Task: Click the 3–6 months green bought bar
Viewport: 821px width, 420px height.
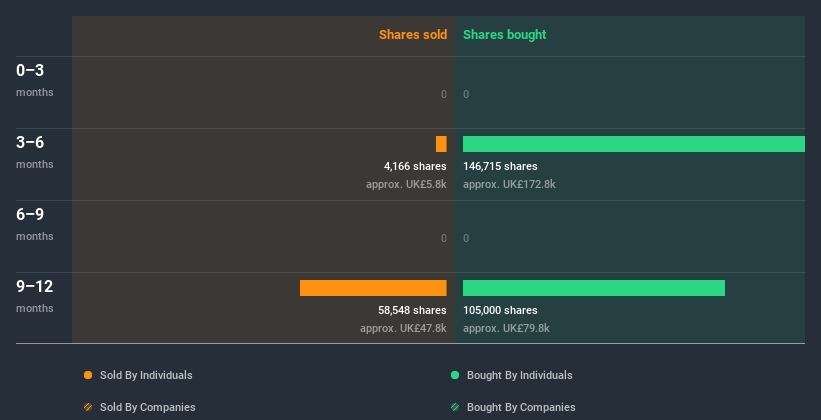Action: (634, 144)
